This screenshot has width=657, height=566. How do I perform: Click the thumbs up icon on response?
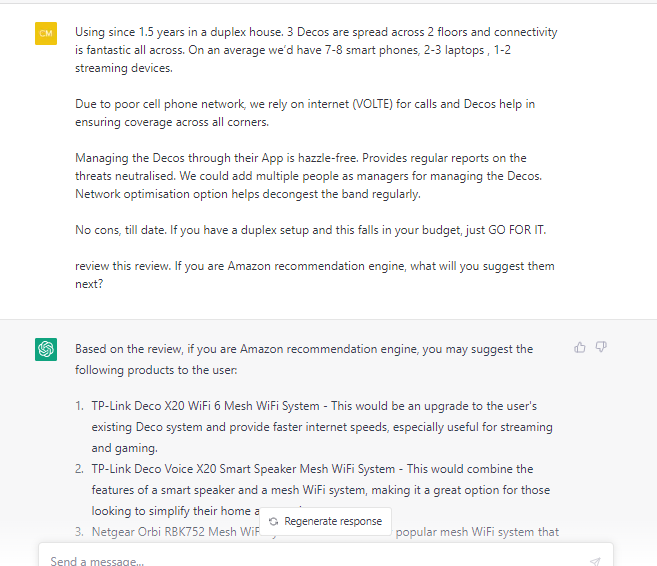click(x=580, y=348)
